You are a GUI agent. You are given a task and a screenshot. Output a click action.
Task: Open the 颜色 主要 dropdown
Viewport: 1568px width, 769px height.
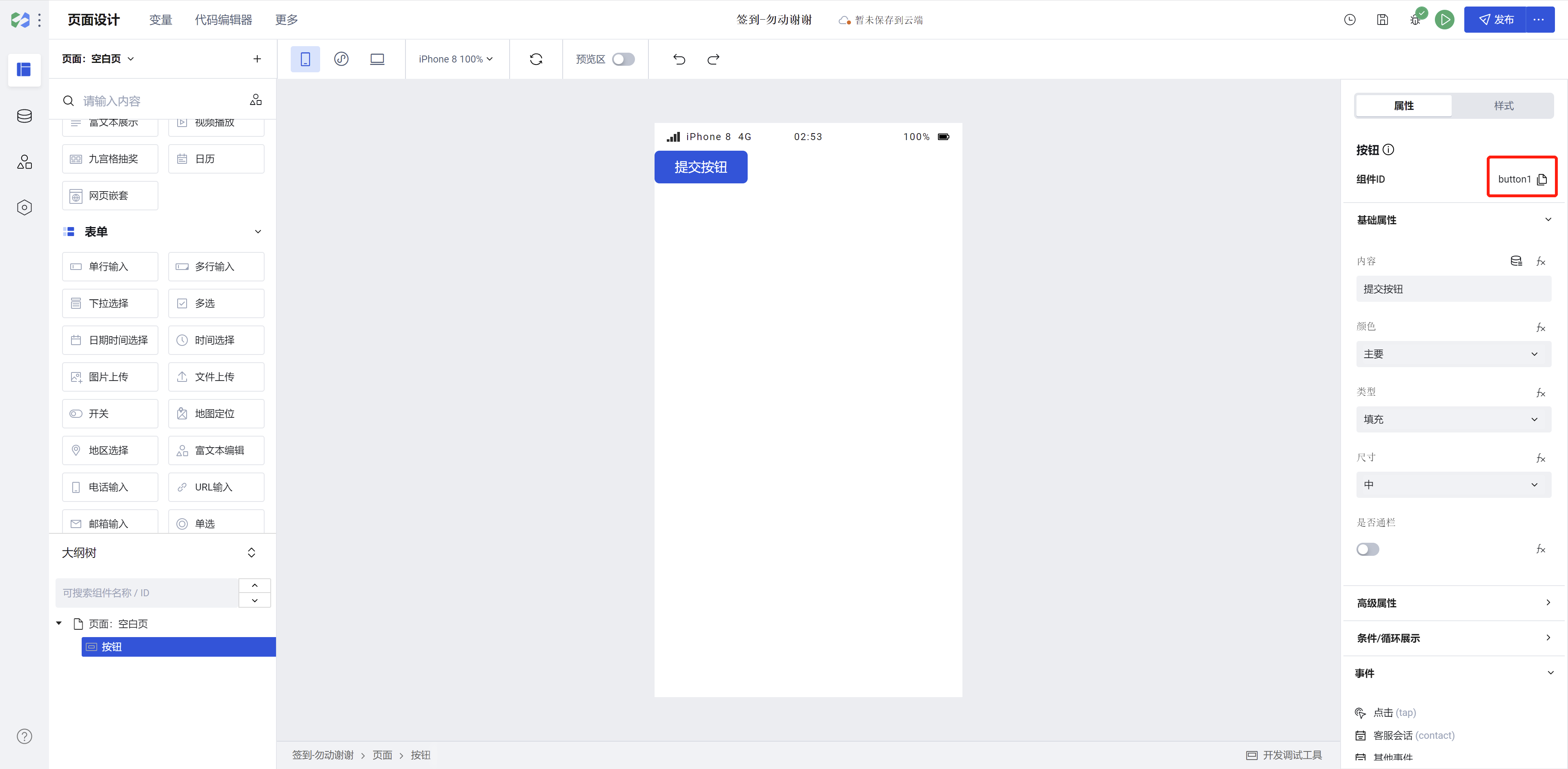1454,354
